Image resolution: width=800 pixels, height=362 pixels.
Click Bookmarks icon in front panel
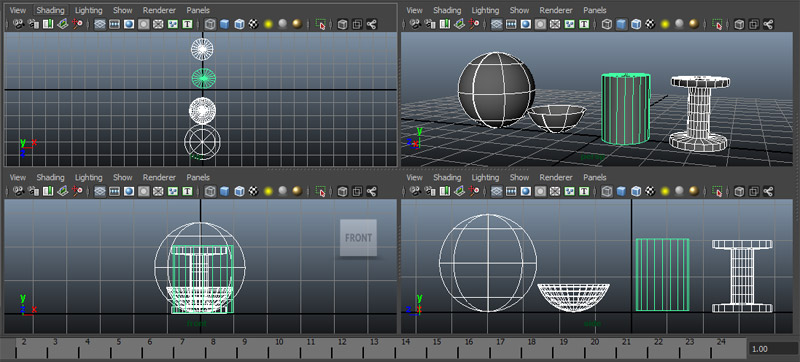click(48, 191)
